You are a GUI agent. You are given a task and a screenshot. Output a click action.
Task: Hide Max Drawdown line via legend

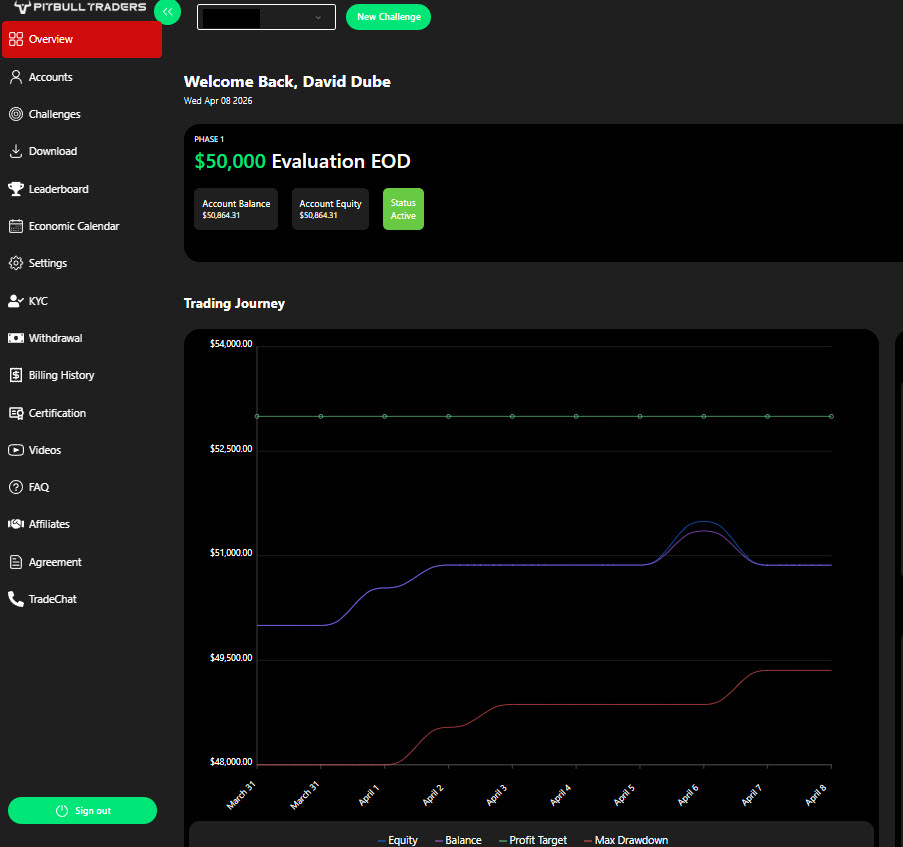click(x=630, y=840)
